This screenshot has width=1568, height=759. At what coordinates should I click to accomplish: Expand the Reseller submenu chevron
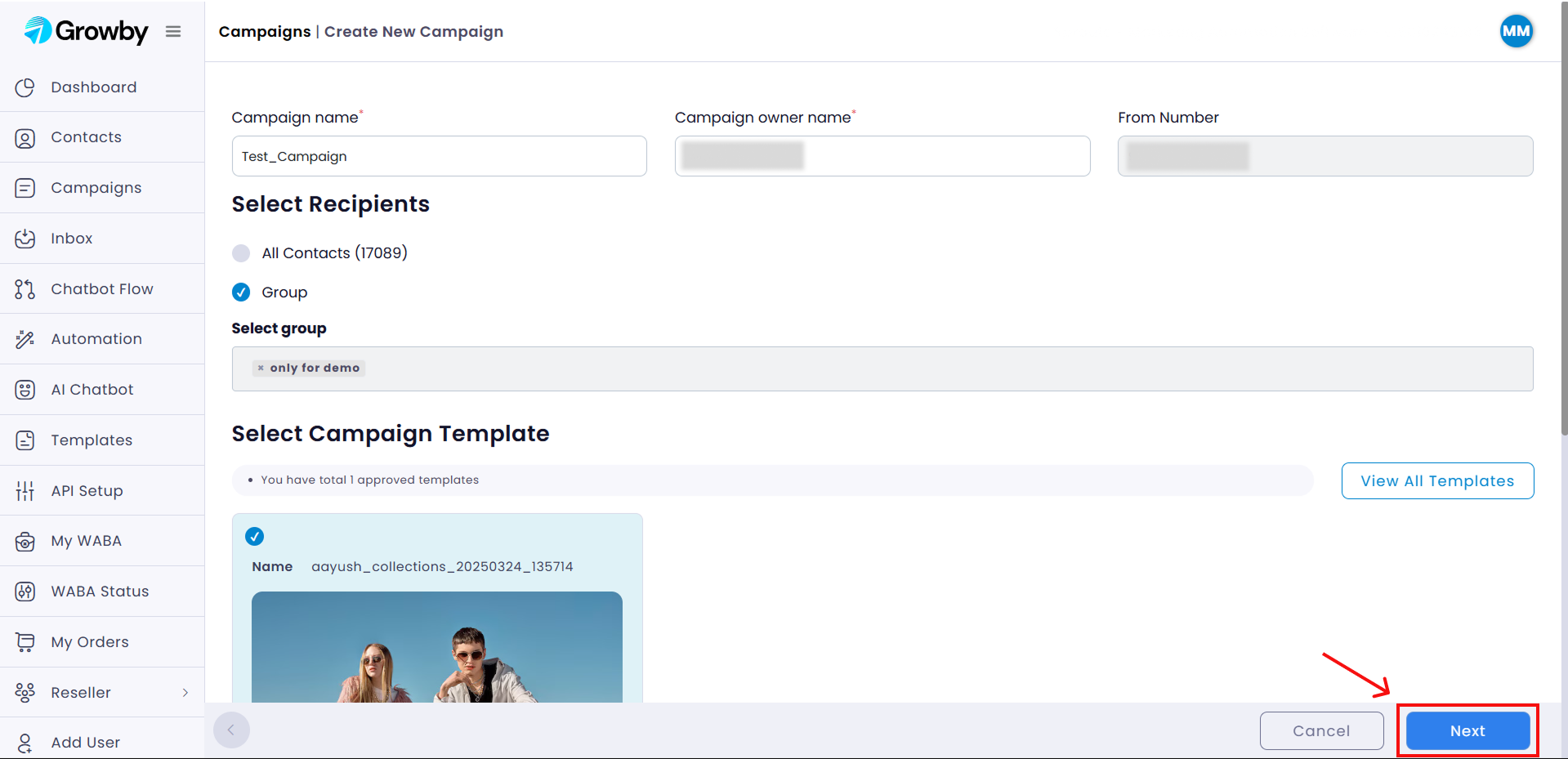[185, 693]
